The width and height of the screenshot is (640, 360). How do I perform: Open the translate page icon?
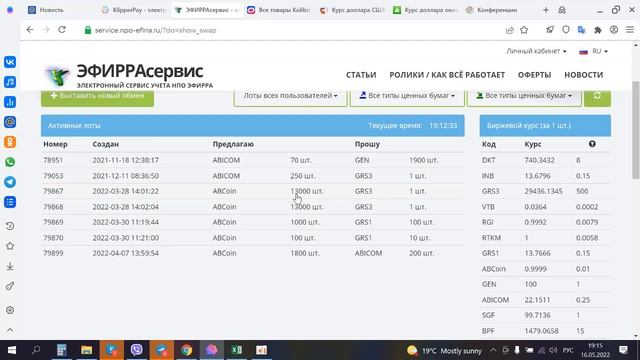pos(582,30)
